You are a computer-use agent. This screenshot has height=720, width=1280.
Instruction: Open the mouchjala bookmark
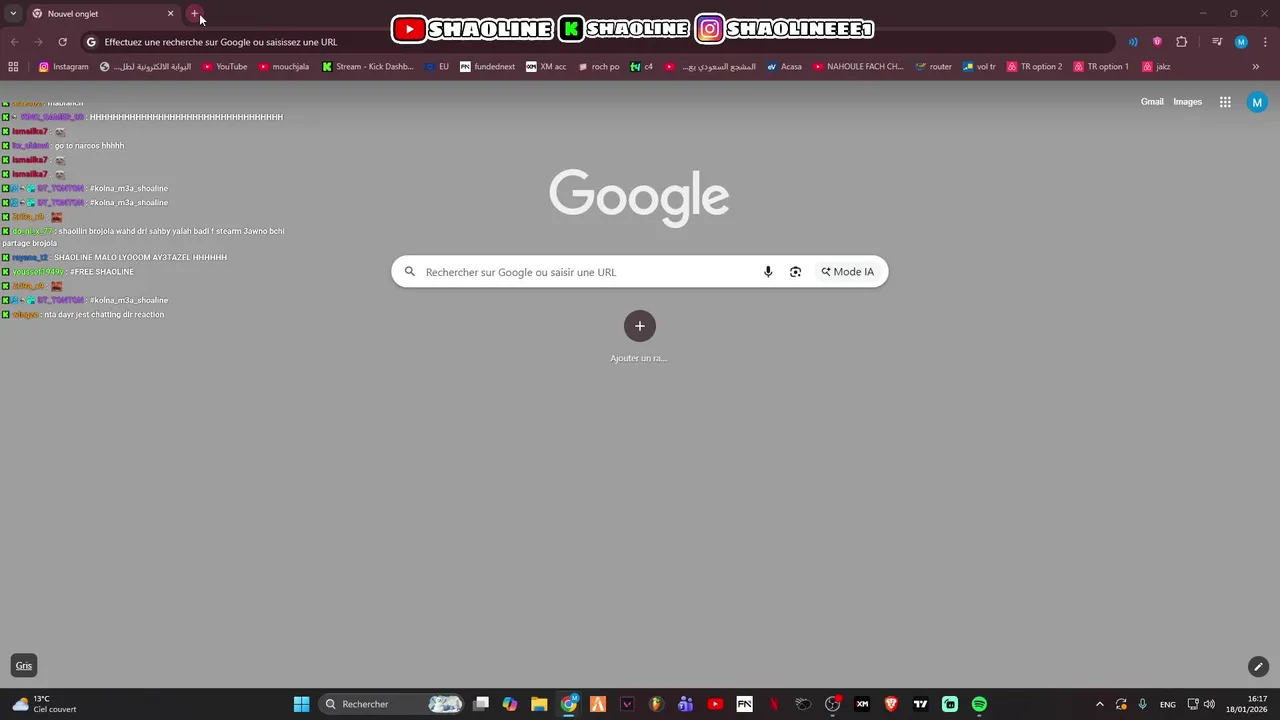tap(283, 67)
